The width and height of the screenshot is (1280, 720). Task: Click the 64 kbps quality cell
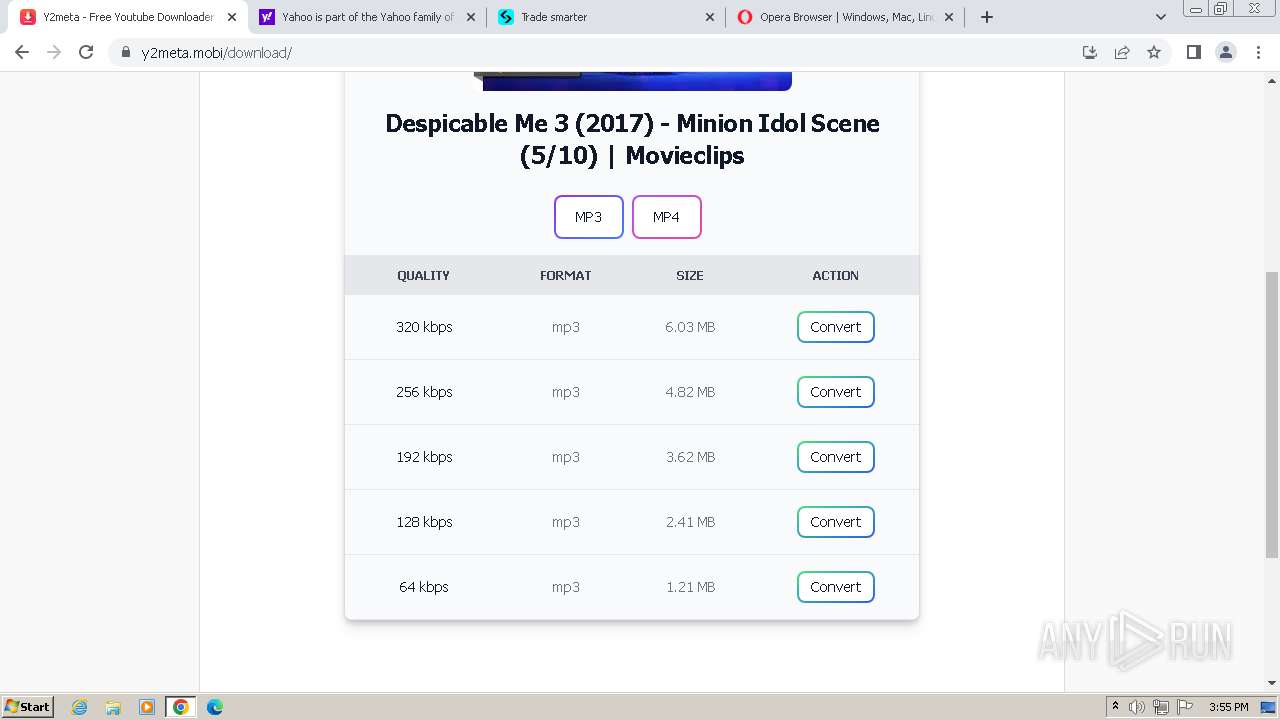(424, 587)
